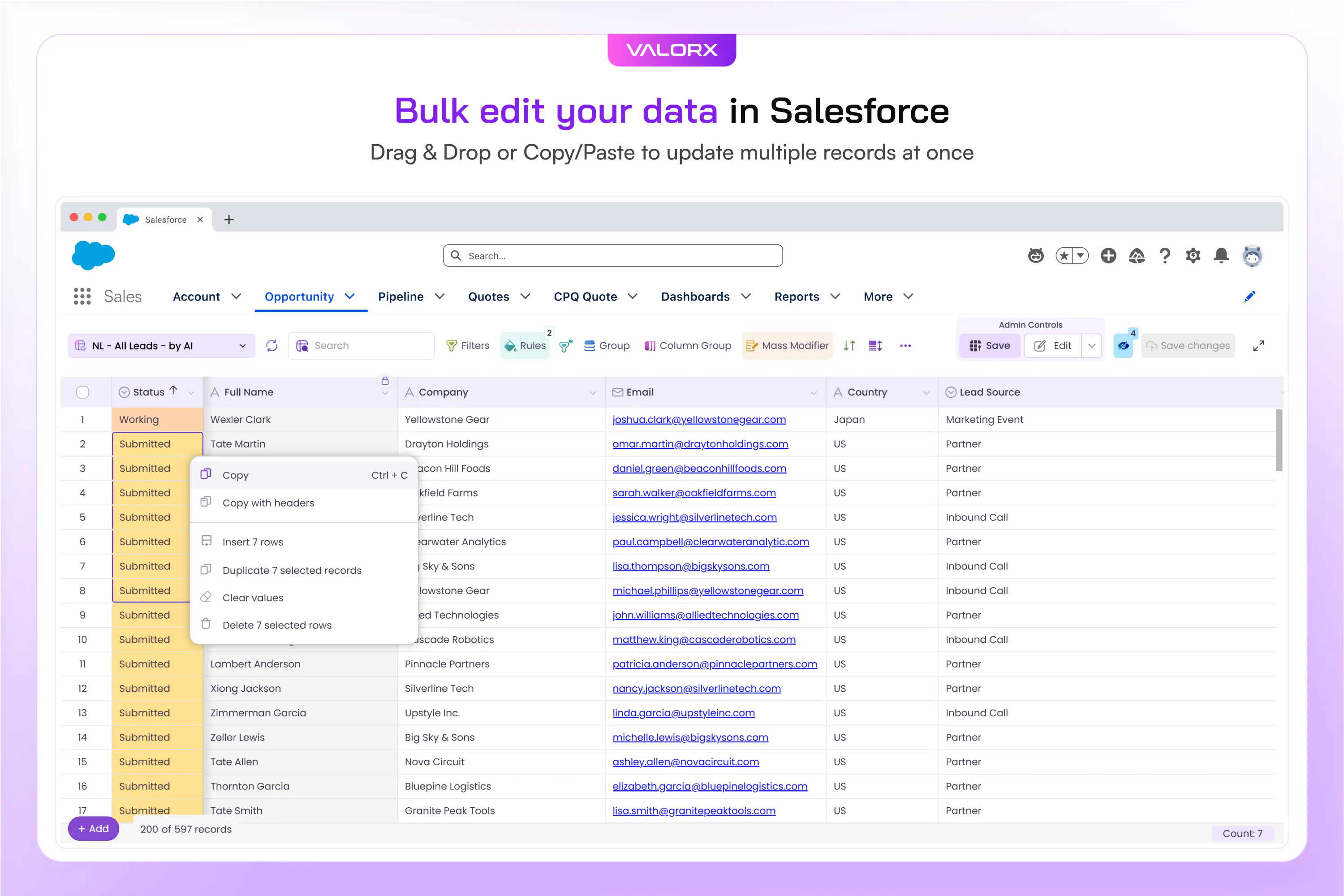1344x896 pixels.
Task: Open the user avatar profile
Action: [1252, 255]
